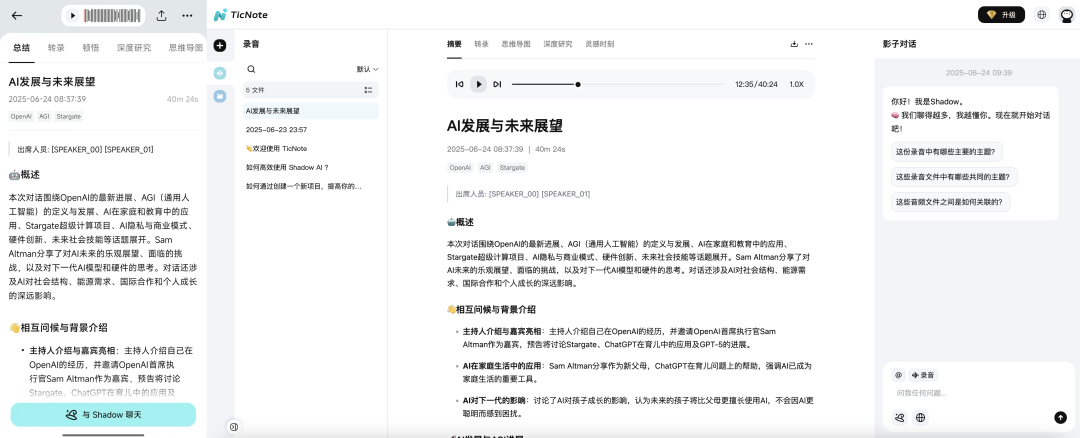
Task: Play the recording in the main player
Action: click(478, 84)
